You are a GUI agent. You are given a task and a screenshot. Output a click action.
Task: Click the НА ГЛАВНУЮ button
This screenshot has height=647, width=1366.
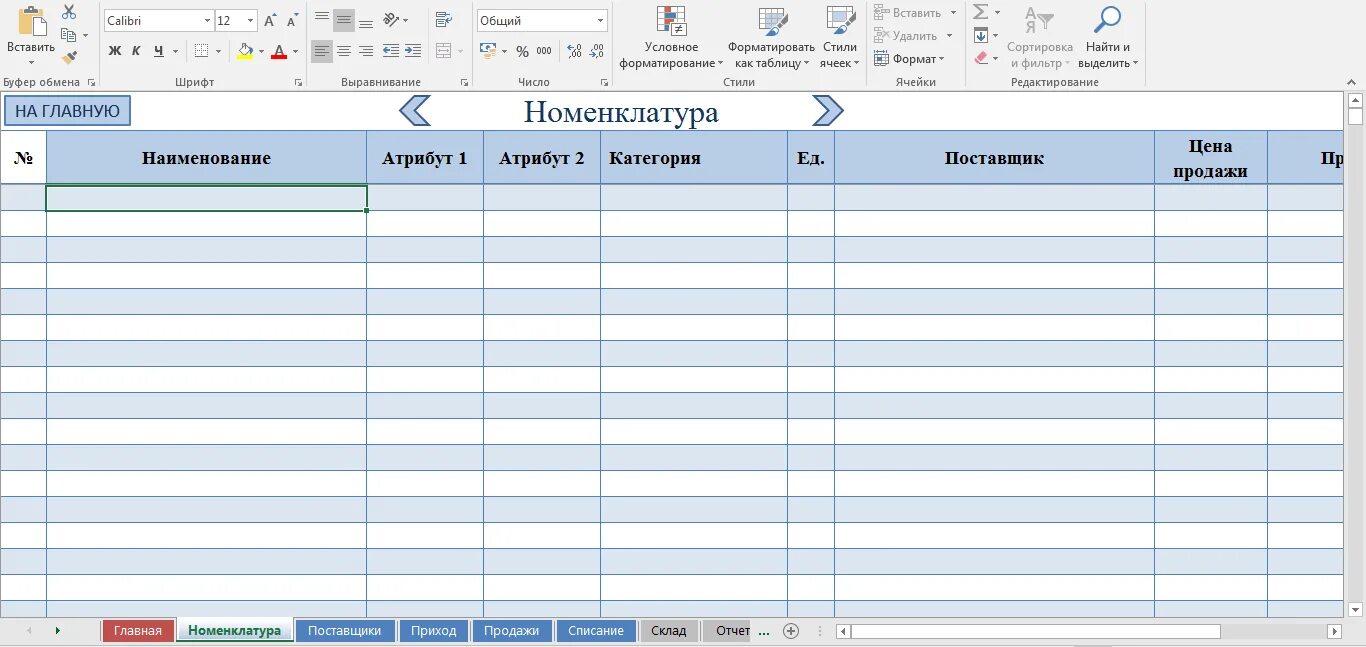[67, 111]
